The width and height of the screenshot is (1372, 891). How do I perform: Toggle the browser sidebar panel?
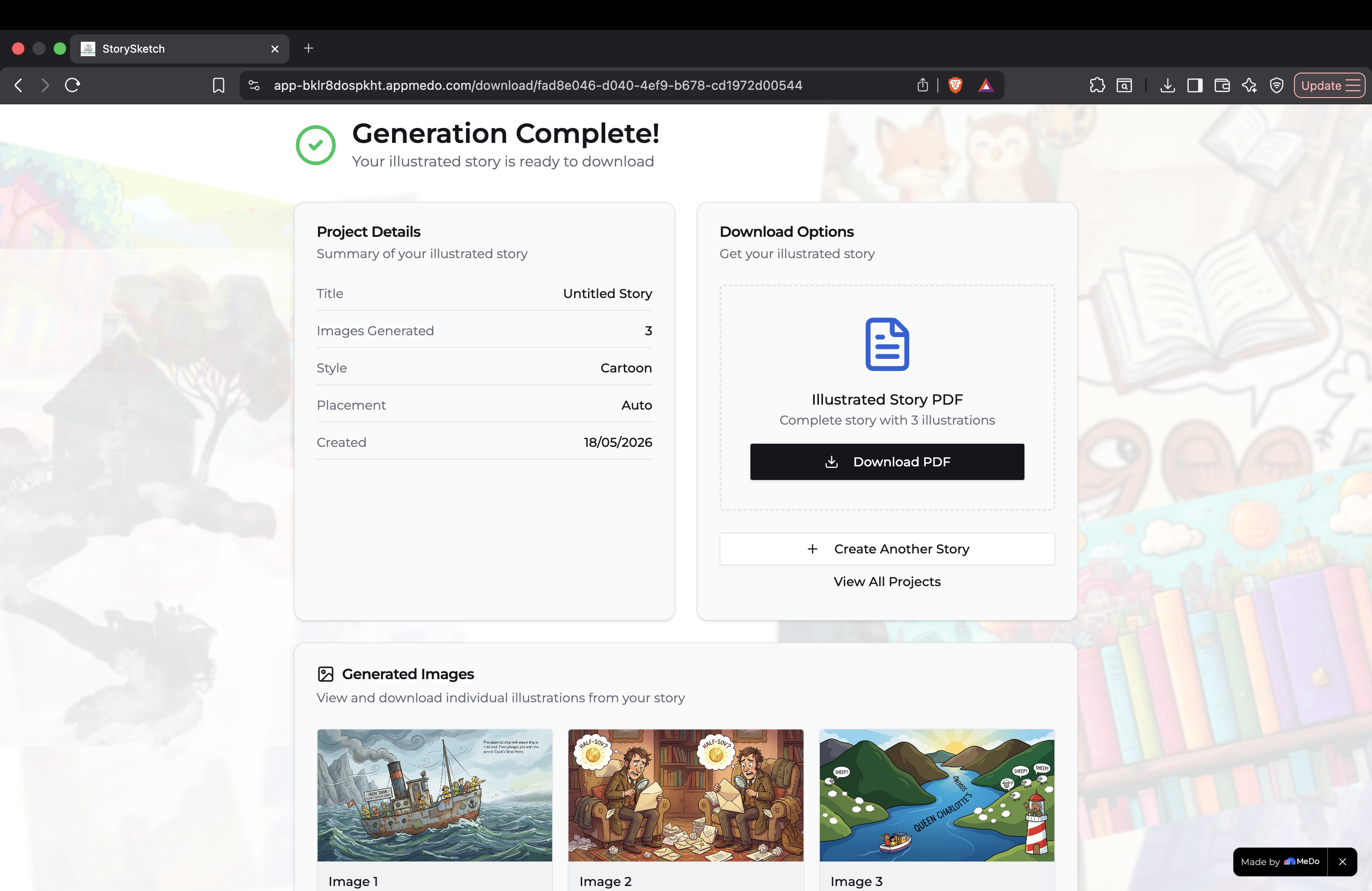pos(1195,85)
